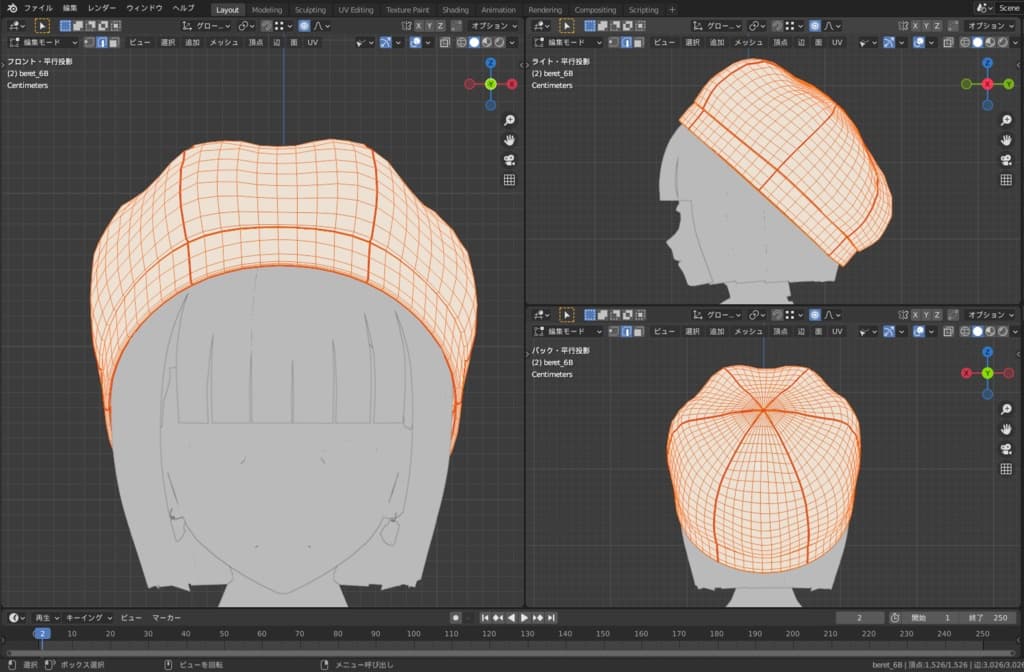Switch to the UV Editing workspace tab
This screenshot has height=672, width=1024.
point(356,9)
